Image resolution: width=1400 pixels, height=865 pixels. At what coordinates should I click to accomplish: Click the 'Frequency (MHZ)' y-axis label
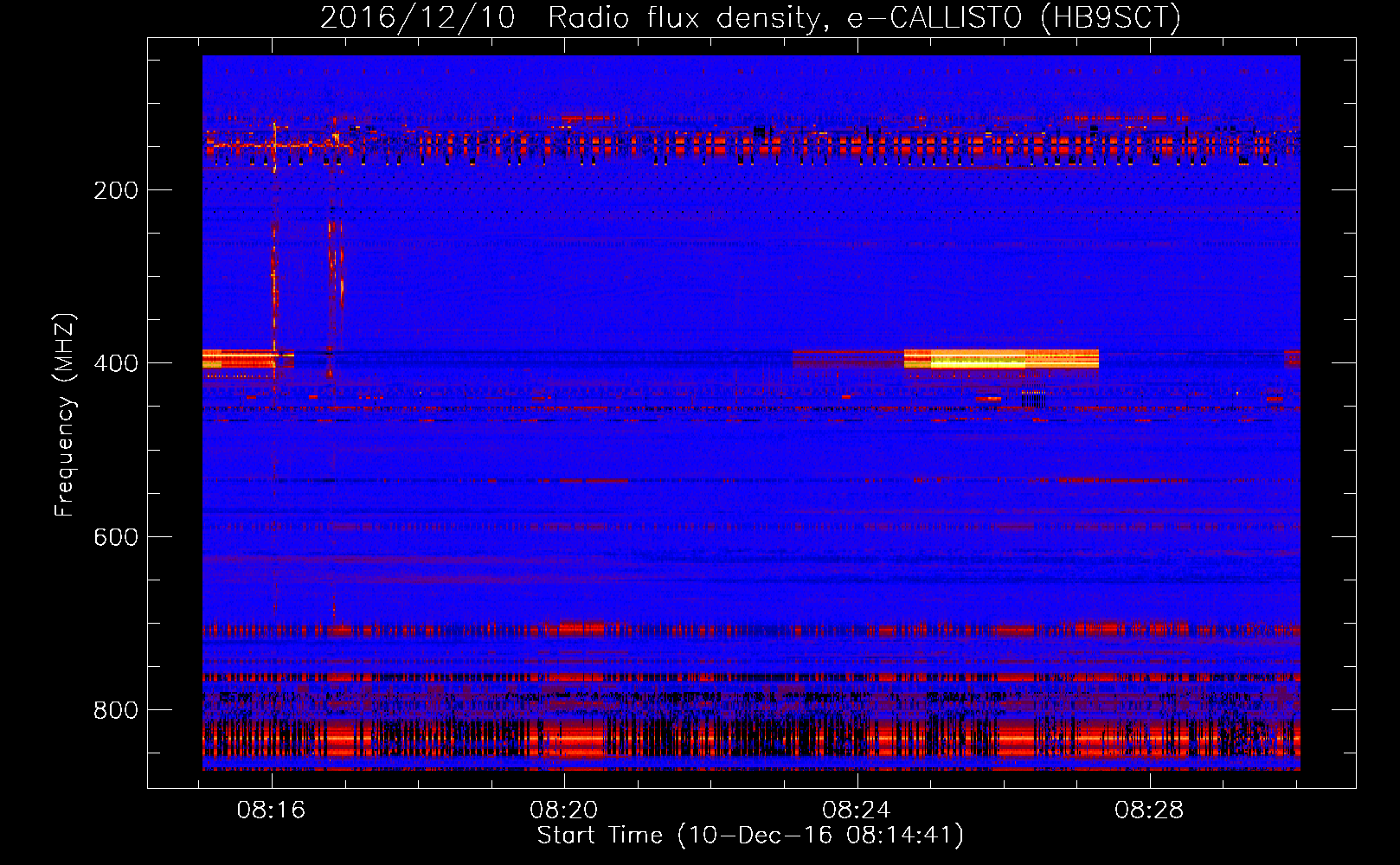click(x=65, y=415)
